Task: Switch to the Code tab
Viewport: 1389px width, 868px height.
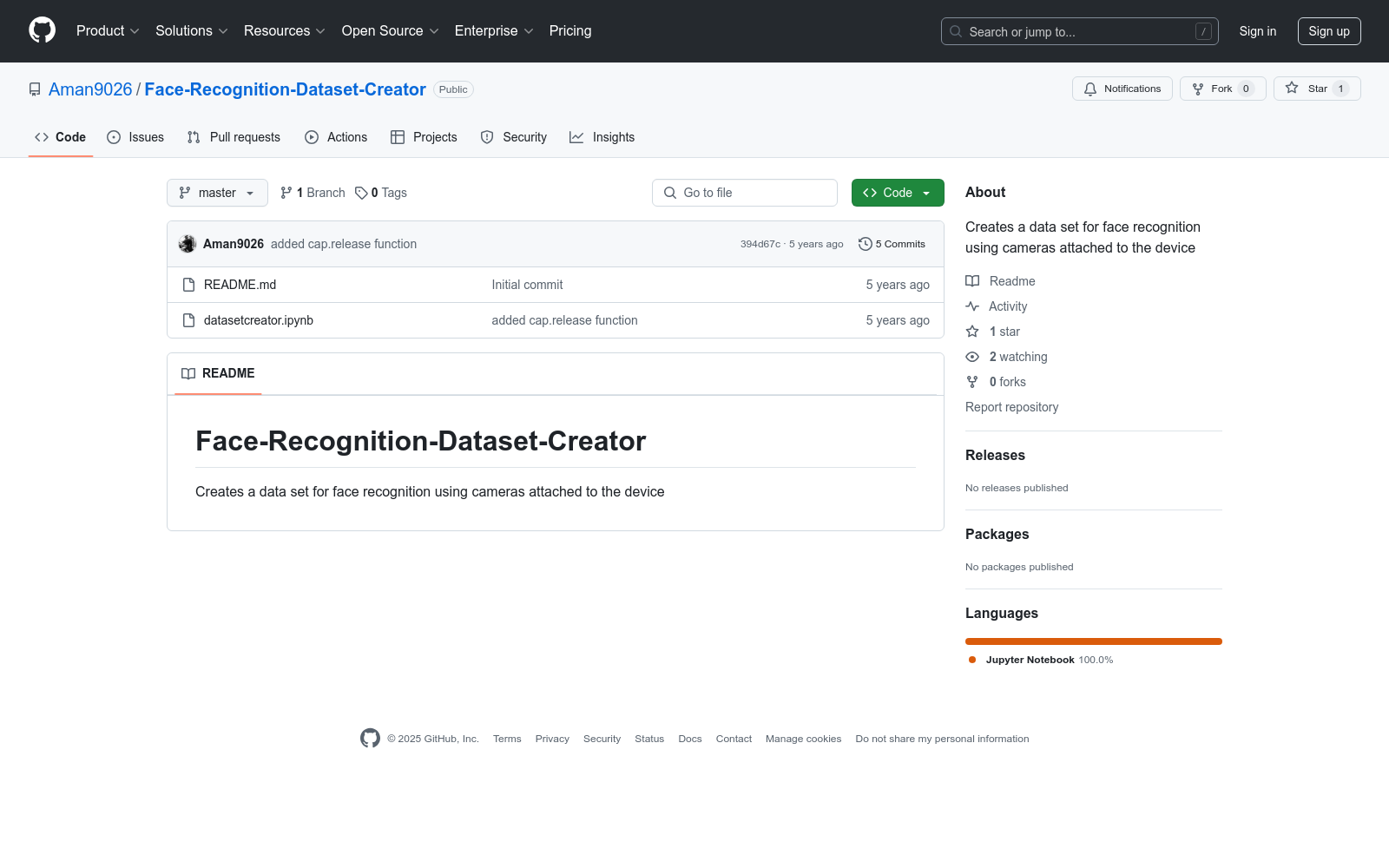Action: [x=61, y=137]
